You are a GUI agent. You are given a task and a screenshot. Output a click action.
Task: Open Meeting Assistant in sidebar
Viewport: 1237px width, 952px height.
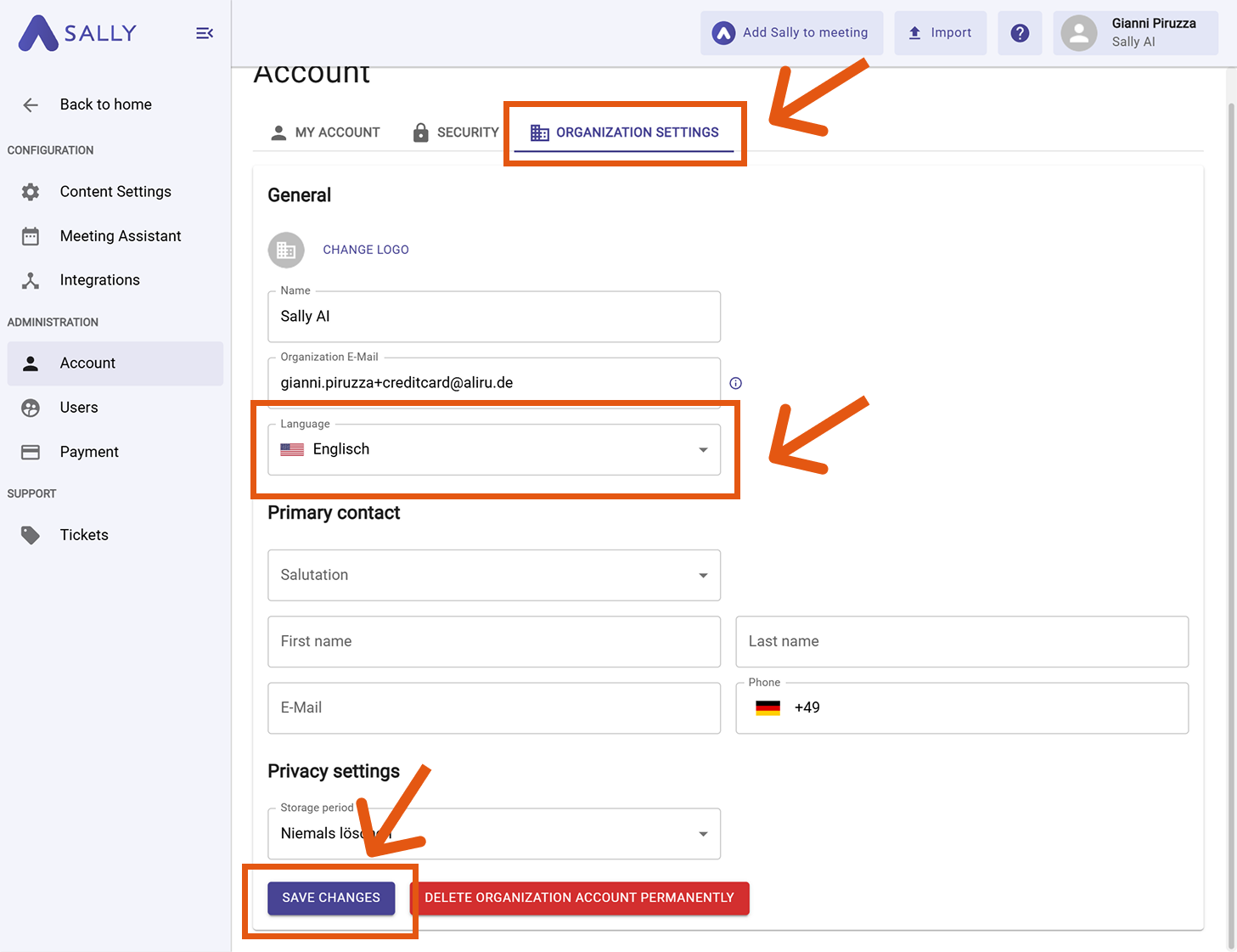pos(115,236)
